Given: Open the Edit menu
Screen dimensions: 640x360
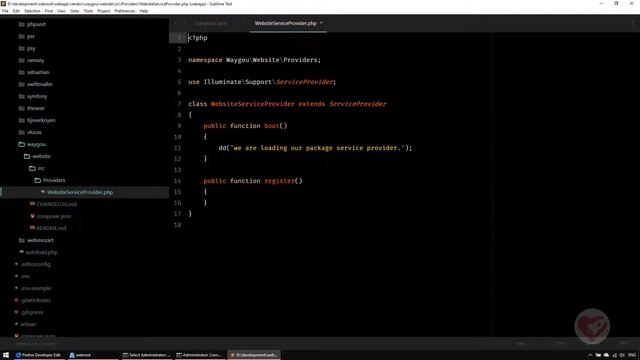Looking at the screenshot, I should click(16, 11).
